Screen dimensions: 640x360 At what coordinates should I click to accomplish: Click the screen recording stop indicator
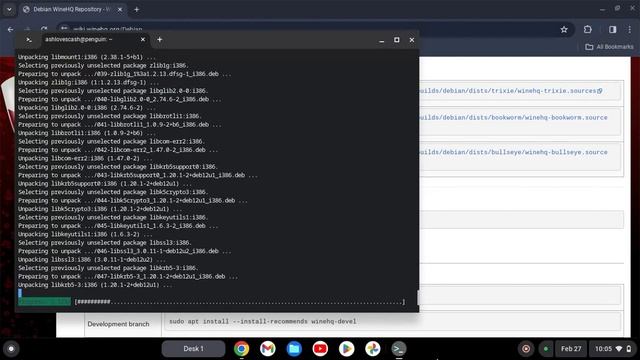coord(526,349)
